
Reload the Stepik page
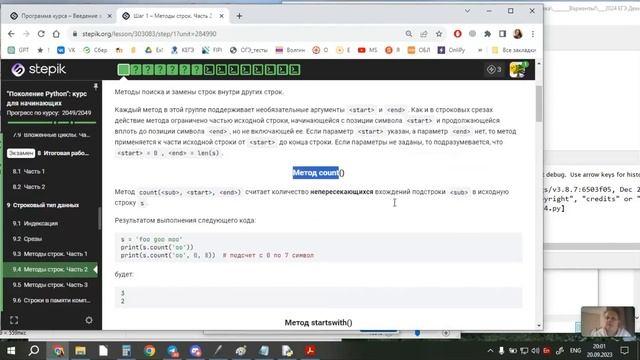[41, 34]
